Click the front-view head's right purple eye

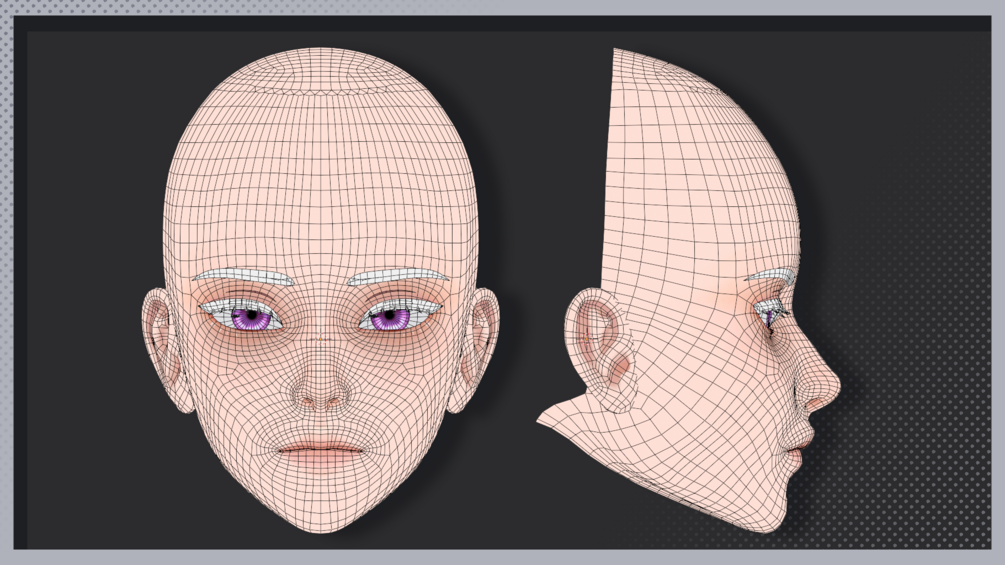390,318
